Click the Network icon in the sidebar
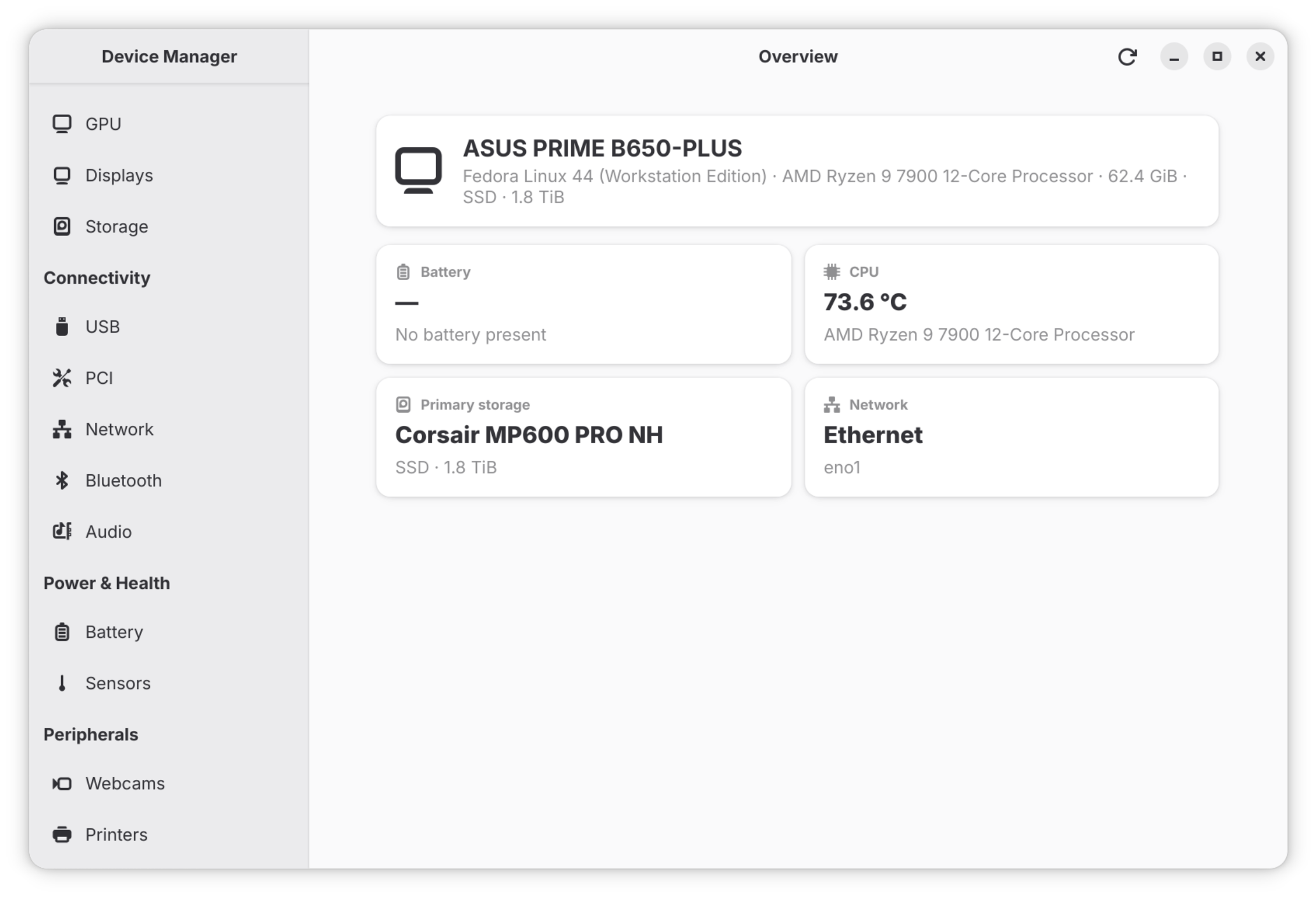This screenshot has height=897, width=1316. click(62, 429)
